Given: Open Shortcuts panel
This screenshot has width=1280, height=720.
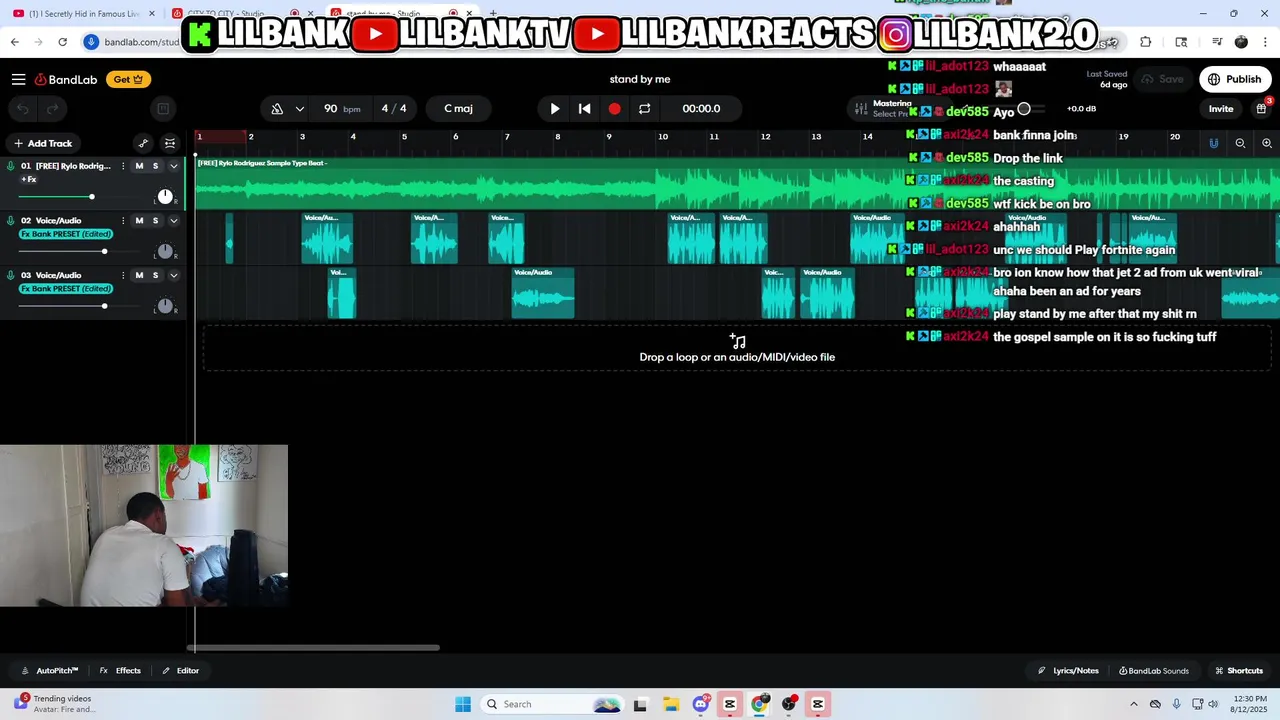Looking at the screenshot, I should [1239, 671].
